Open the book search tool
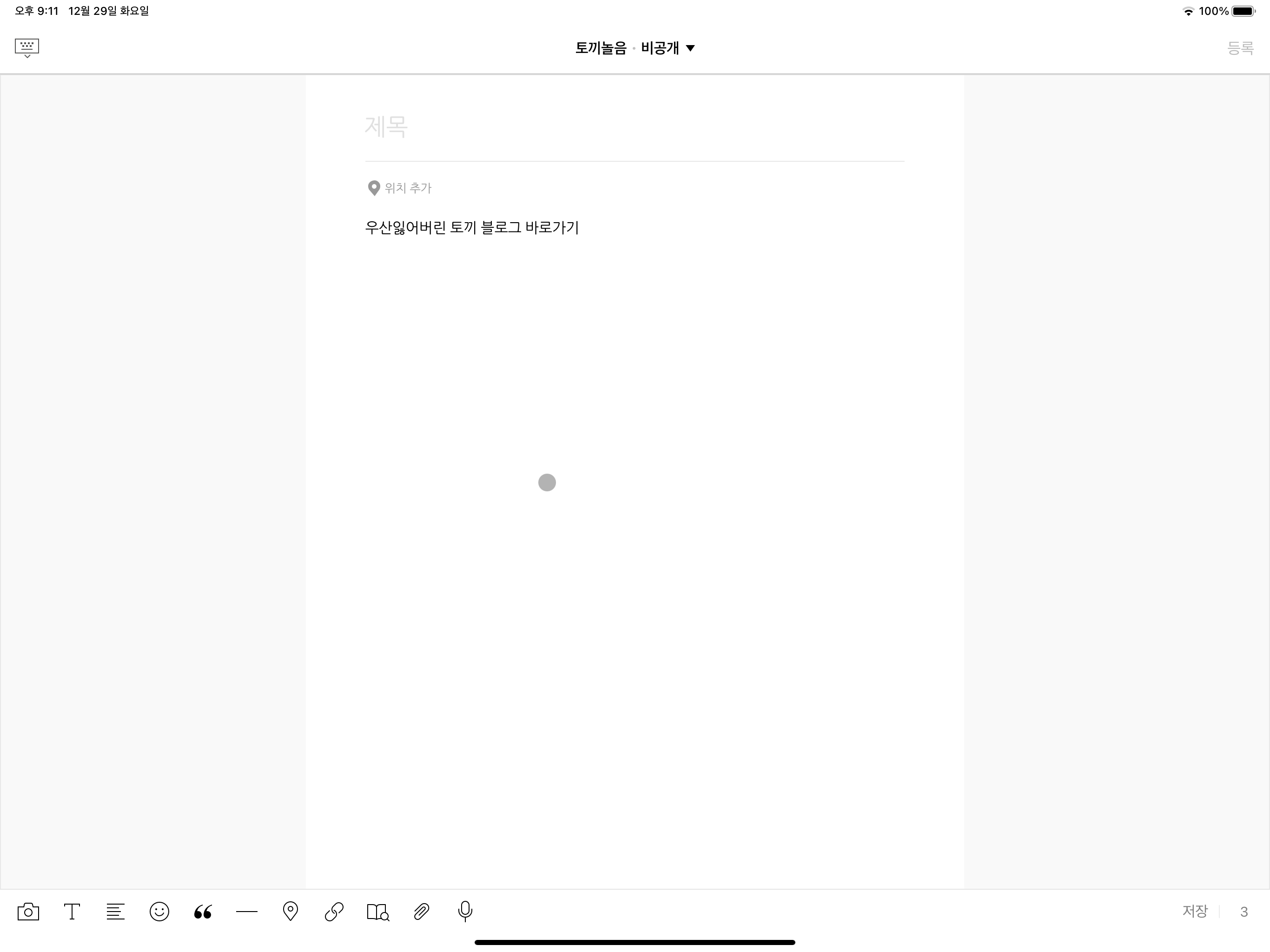The height and width of the screenshot is (952, 1270). [x=378, y=911]
